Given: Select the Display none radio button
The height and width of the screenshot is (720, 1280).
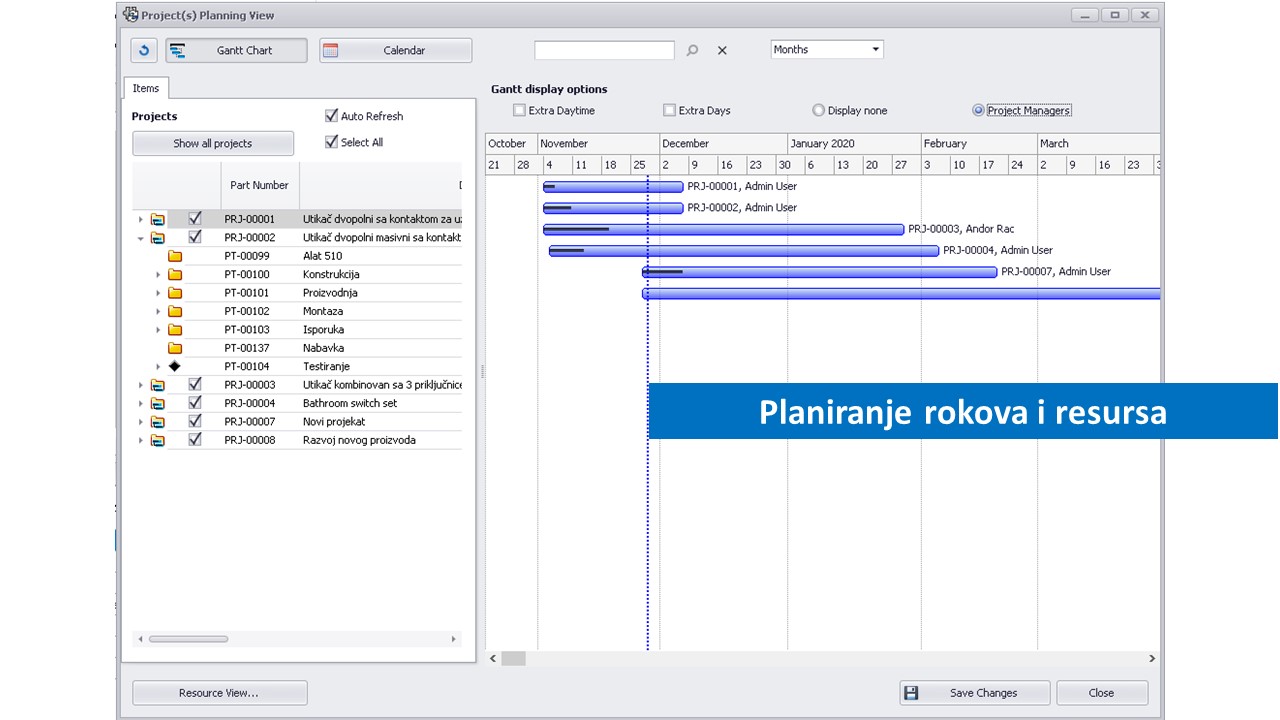Looking at the screenshot, I should (x=818, y=110).
